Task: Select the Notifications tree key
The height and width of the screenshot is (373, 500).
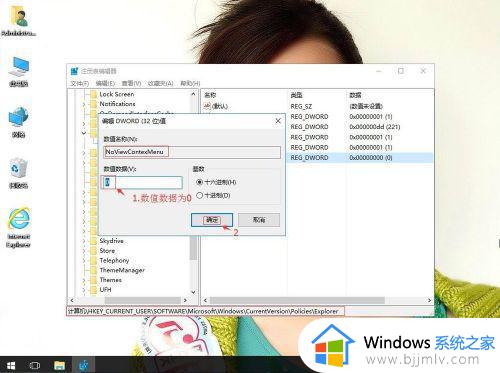Action: (x=117, y=104)
